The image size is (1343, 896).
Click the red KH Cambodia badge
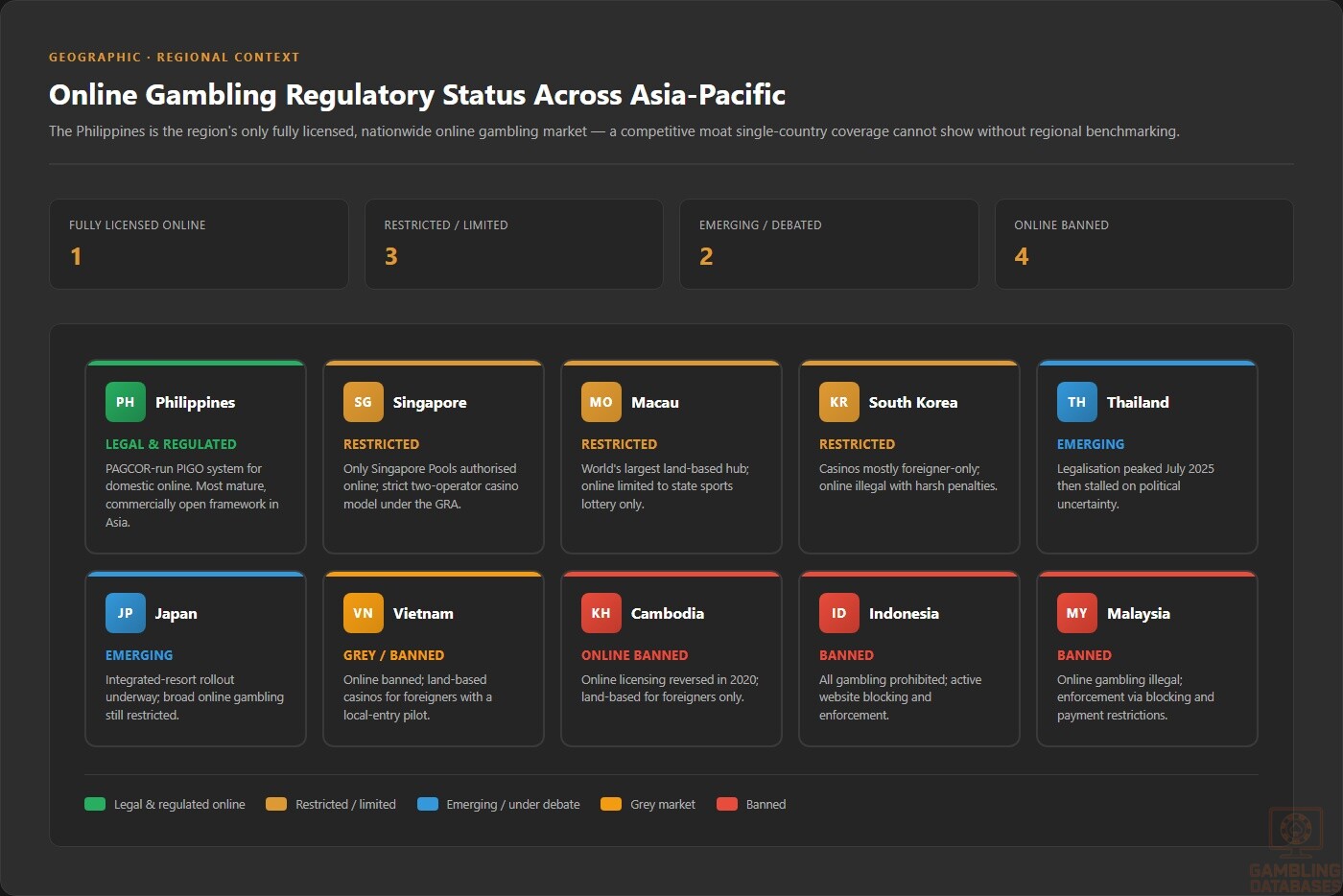click(x=601, y=613)
